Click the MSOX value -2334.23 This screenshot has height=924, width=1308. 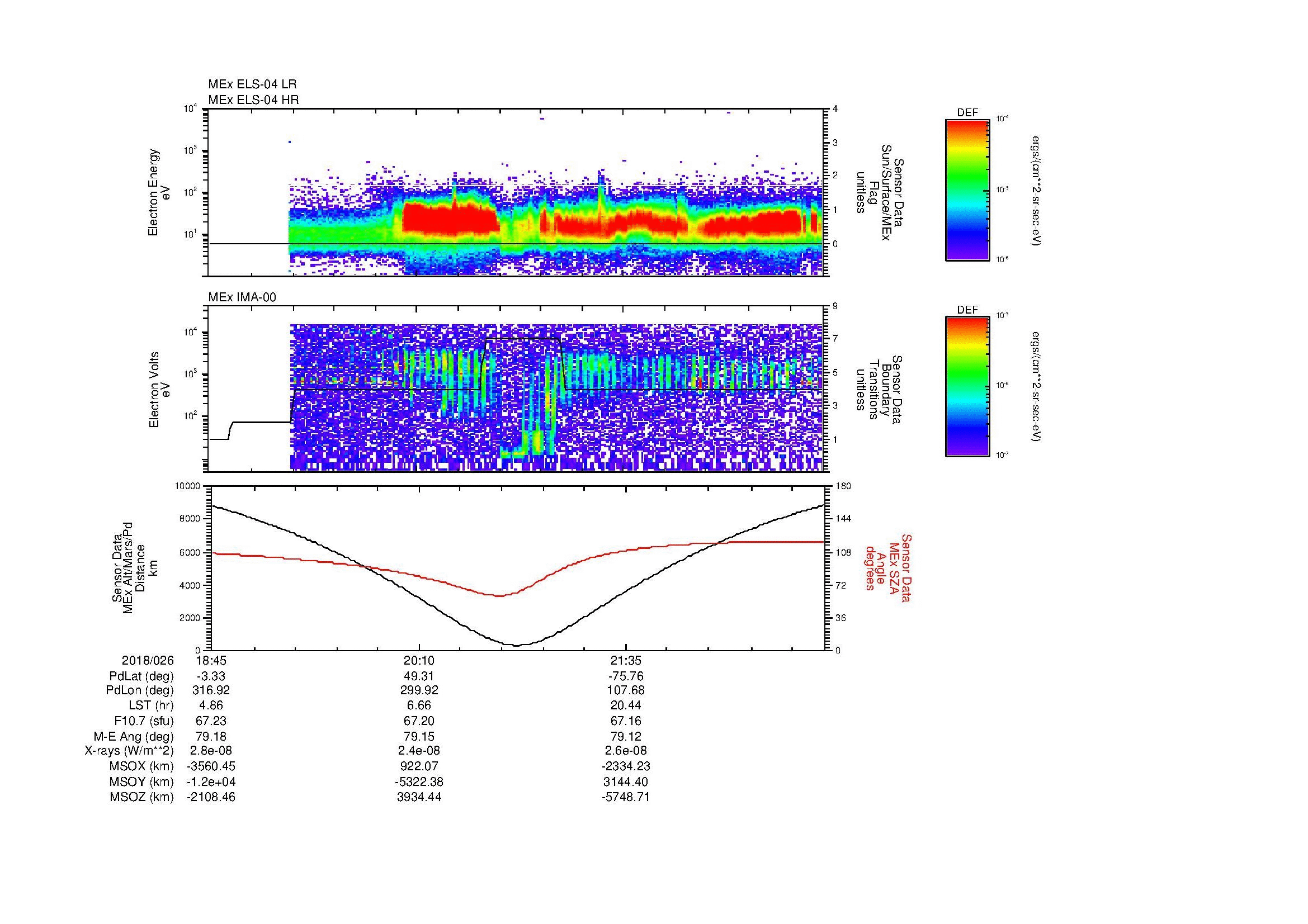[626, 767]
